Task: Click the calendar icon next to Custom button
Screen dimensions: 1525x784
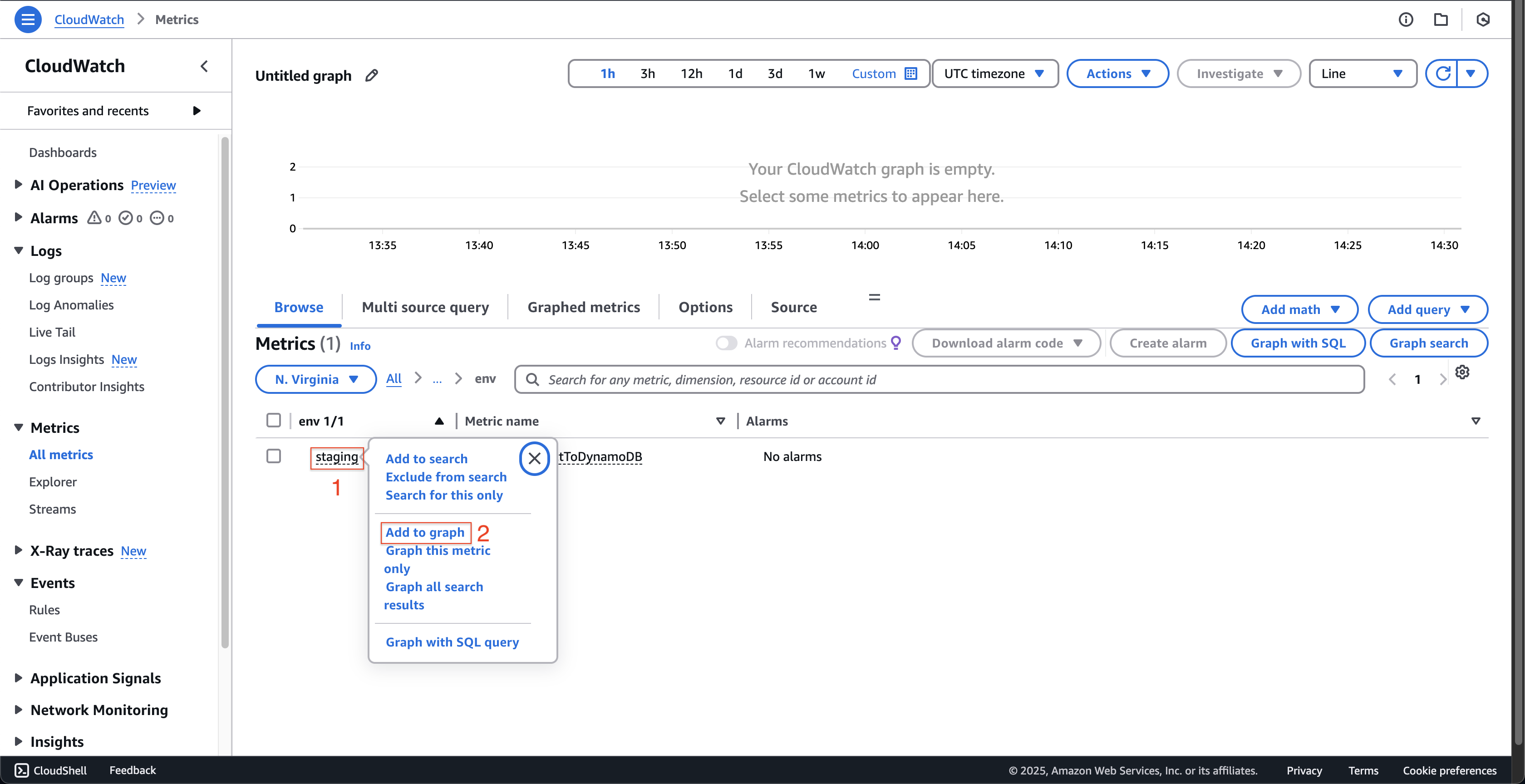Action: pos(911,73)
